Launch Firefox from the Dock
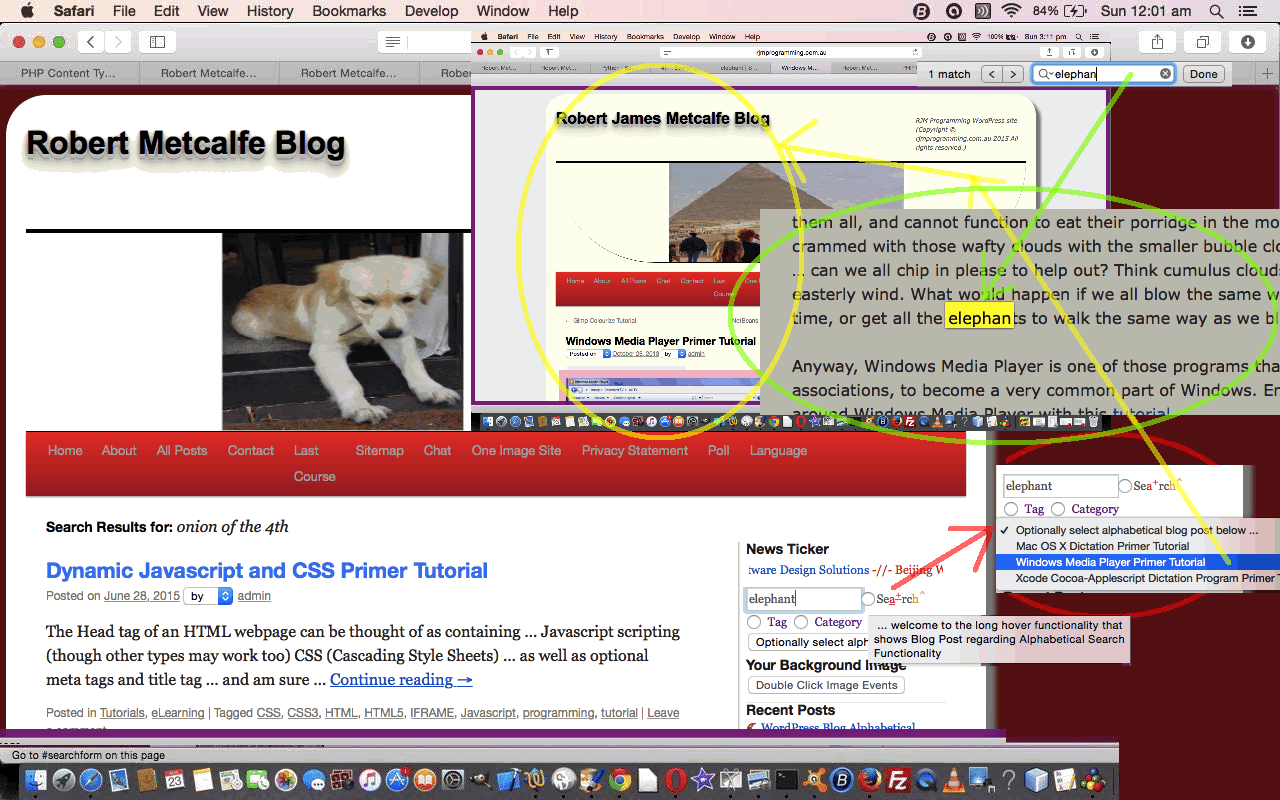This screenshot has width=1280, height=800. pos(870,780)
